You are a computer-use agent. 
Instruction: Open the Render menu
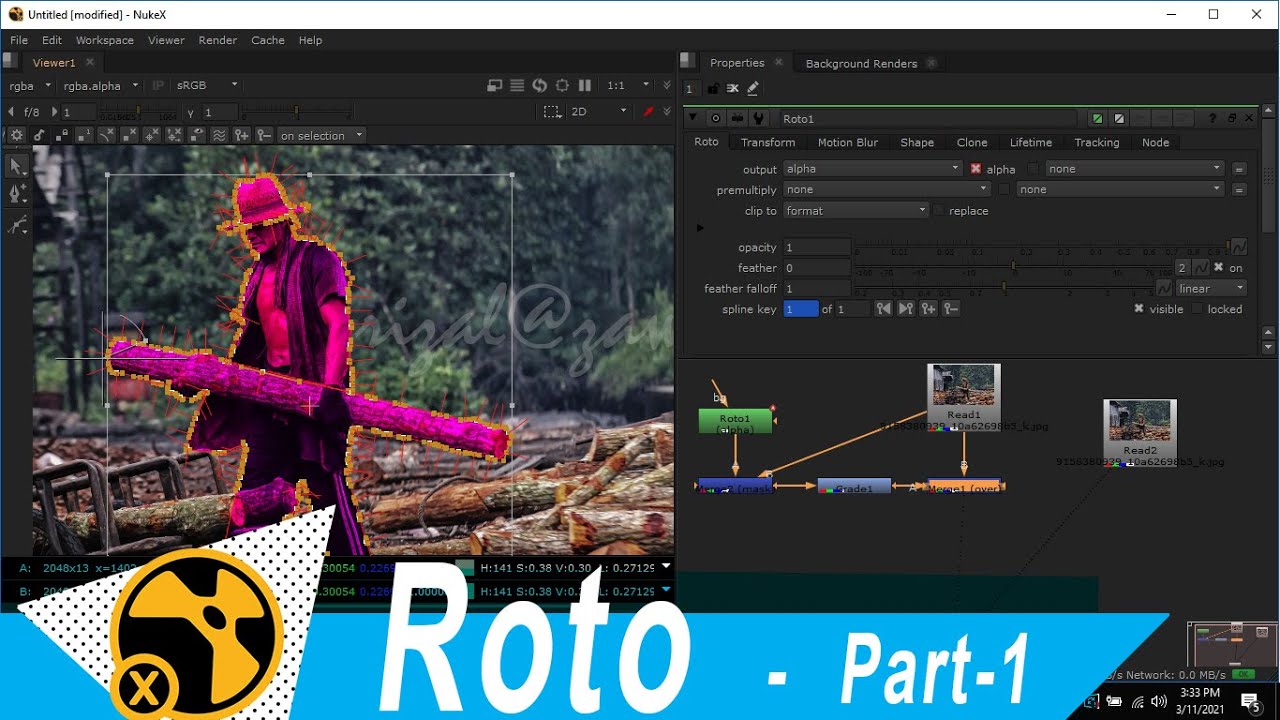click(x=217, y=40)
